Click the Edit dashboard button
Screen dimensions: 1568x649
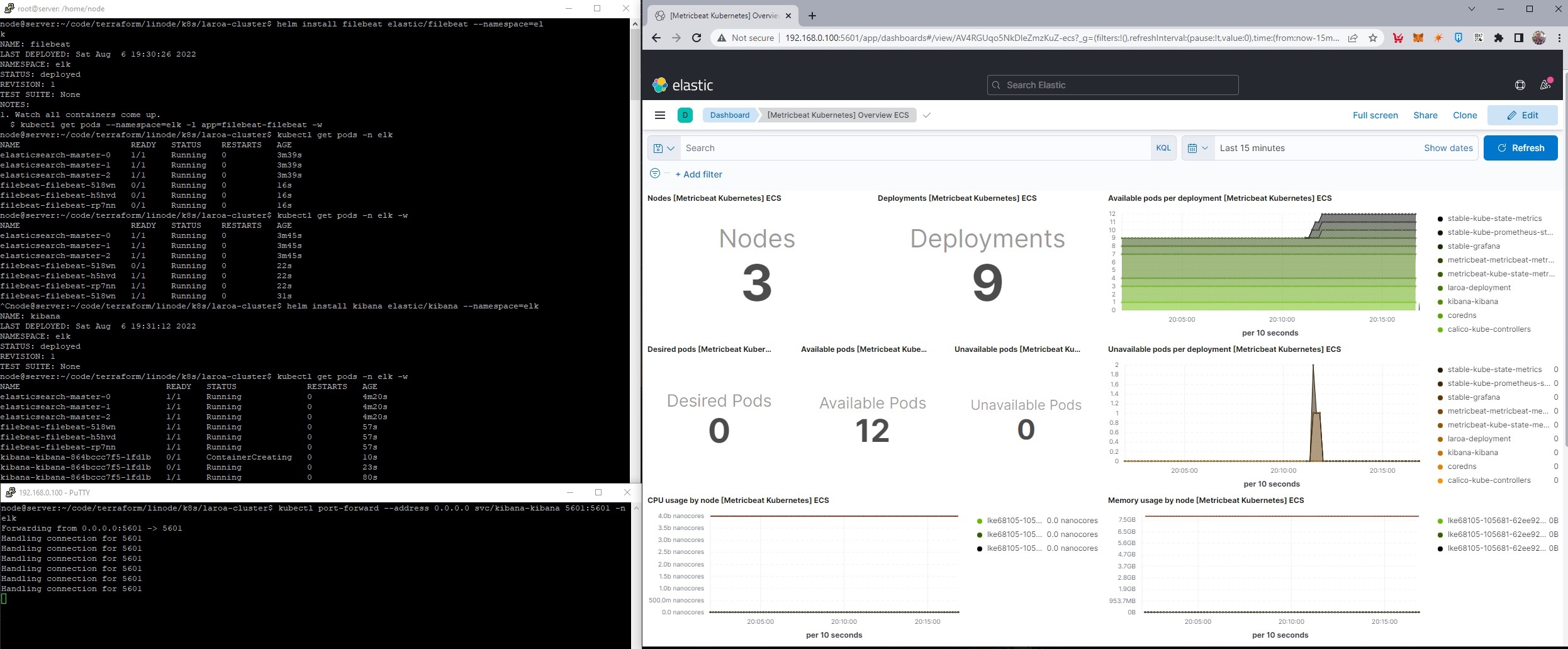coord(1522,115)
